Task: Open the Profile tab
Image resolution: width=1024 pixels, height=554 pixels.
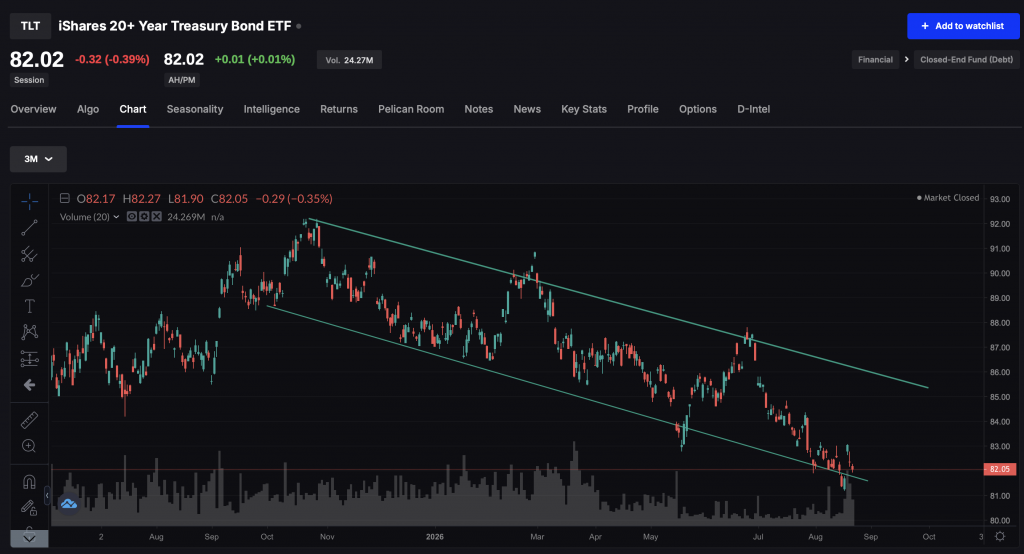Action: pyautogui.click(x=643, y=109)
